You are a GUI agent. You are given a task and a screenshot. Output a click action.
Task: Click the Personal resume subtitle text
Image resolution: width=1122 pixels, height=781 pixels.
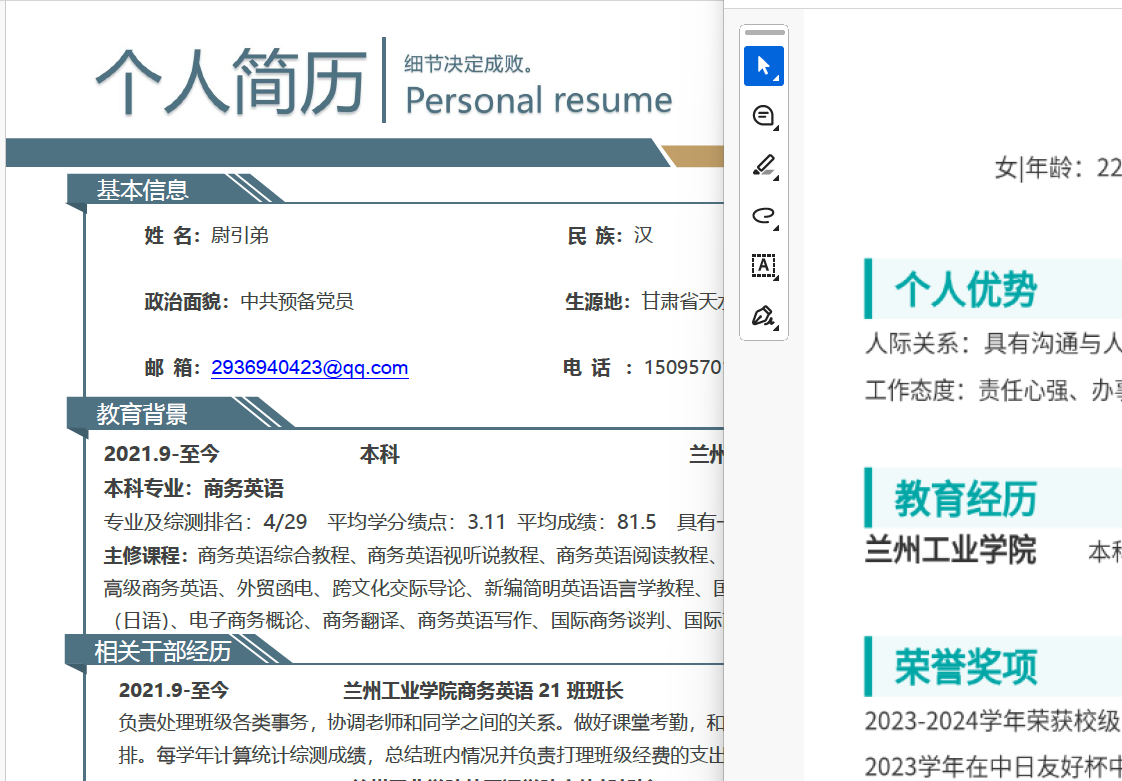pos(538,101)
